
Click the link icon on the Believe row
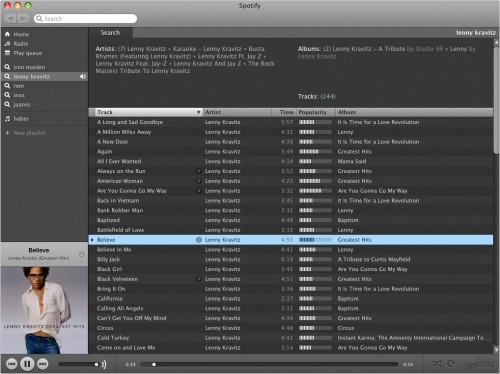[199, 240]
